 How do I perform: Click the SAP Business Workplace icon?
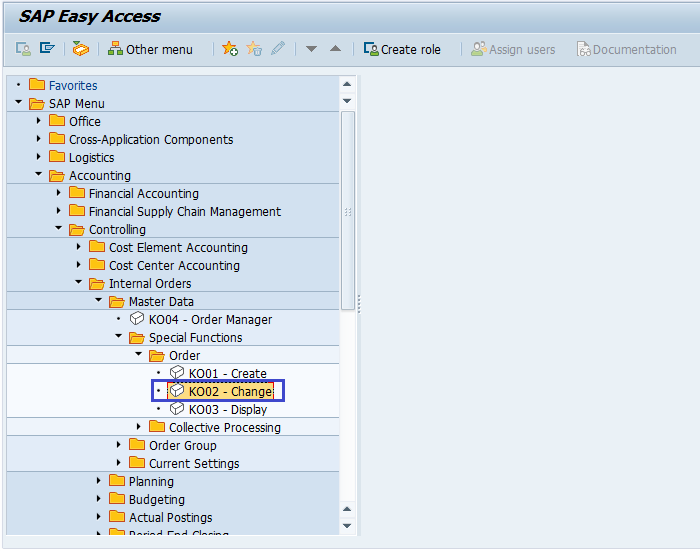tap(81, 49)
